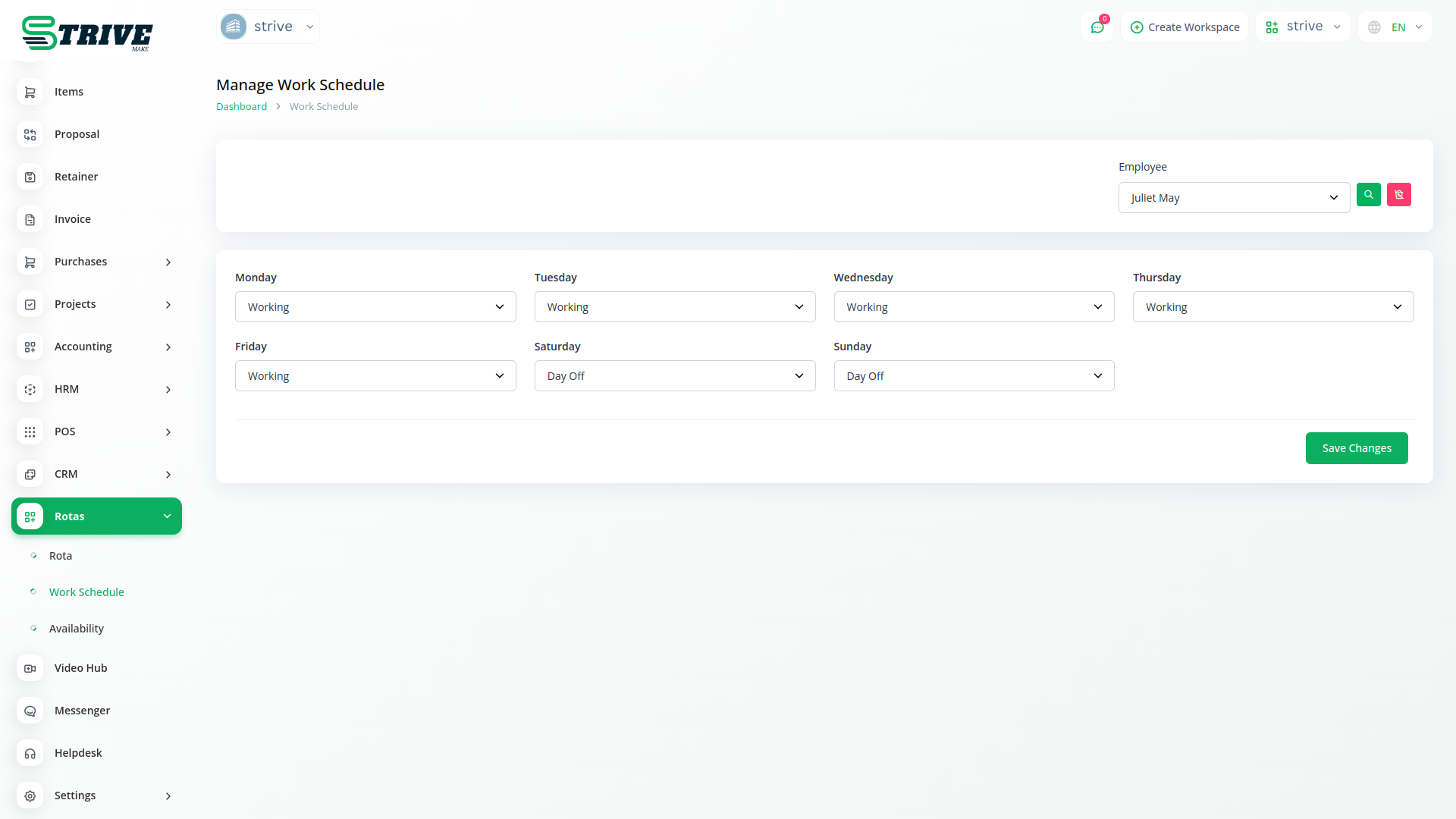Click the Invoice sidebar icon

coord(30,219)
